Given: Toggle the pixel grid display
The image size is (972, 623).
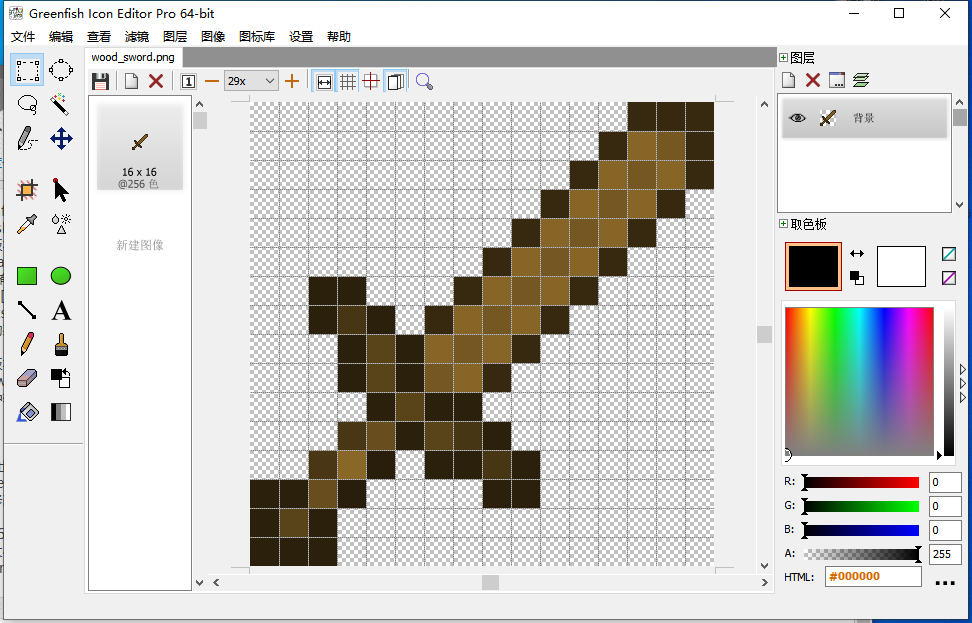Looking at the screenshot, I should coord(348,81).
